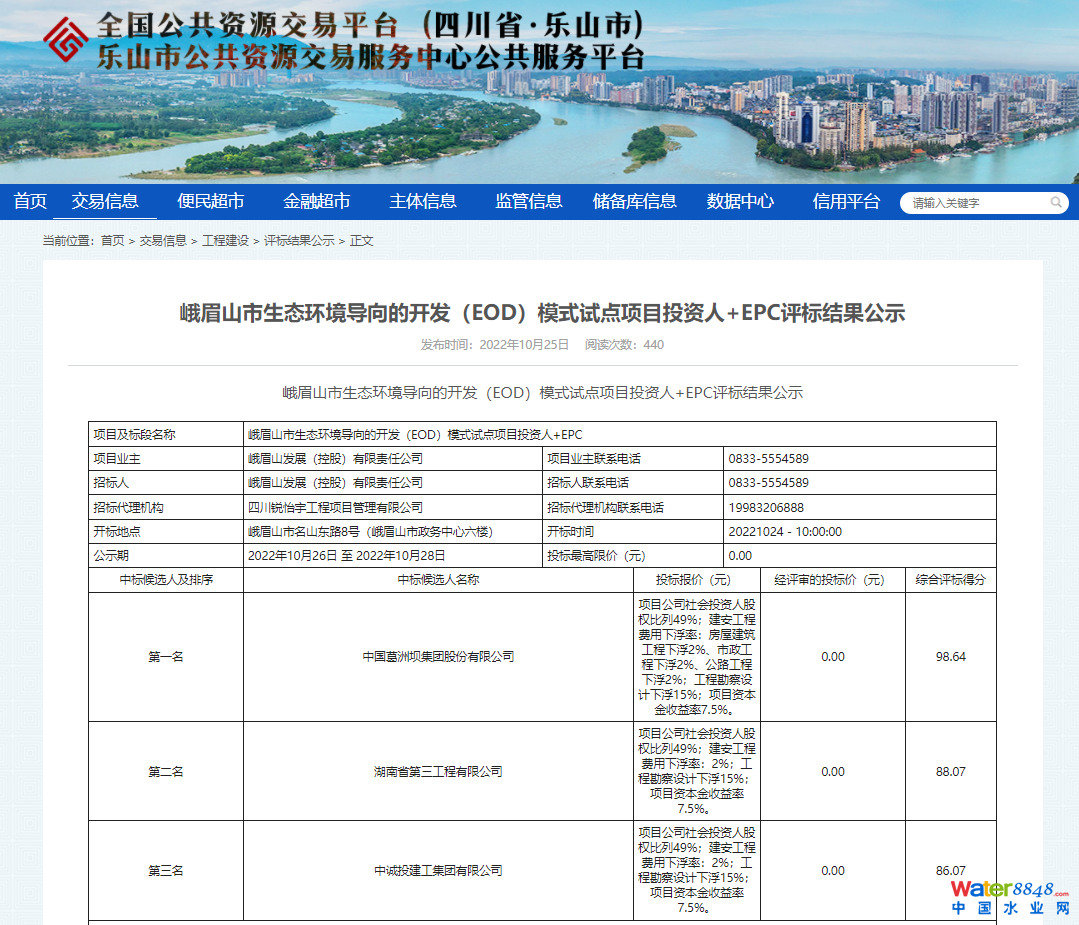Open the 数据中心 navigation item

point(740,201)
